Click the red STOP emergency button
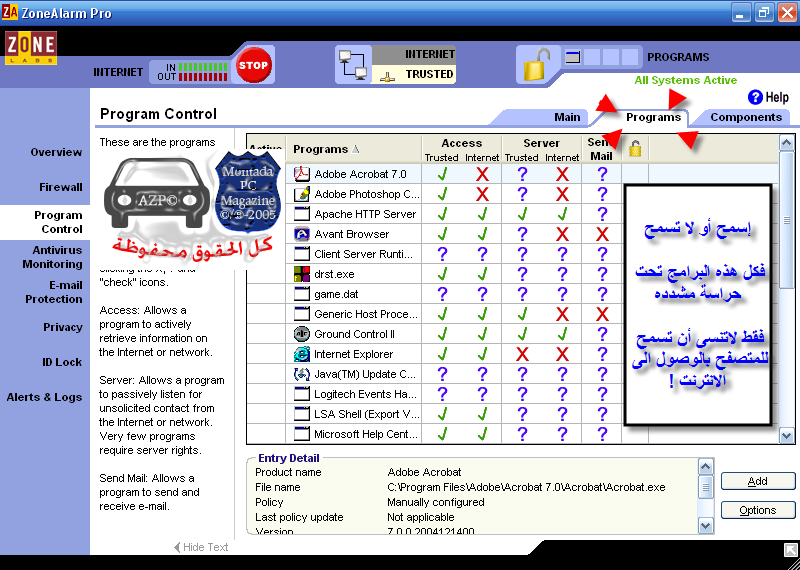Viewport: 800px width, 570px height. pos(254,65)
